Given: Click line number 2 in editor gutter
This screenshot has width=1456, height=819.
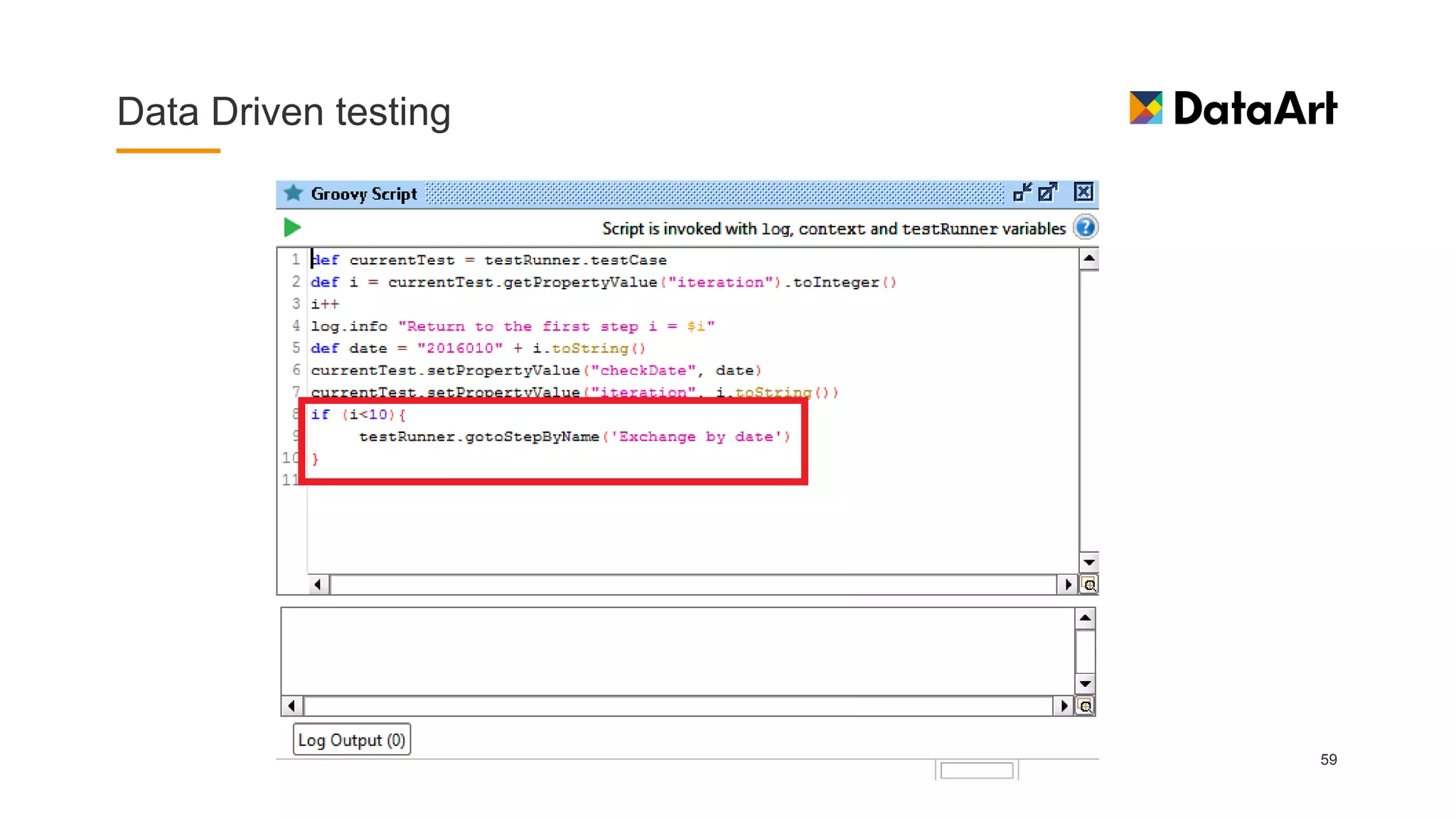Looking at the screenshot, I should pyautogui.click(x=296, y=282).
